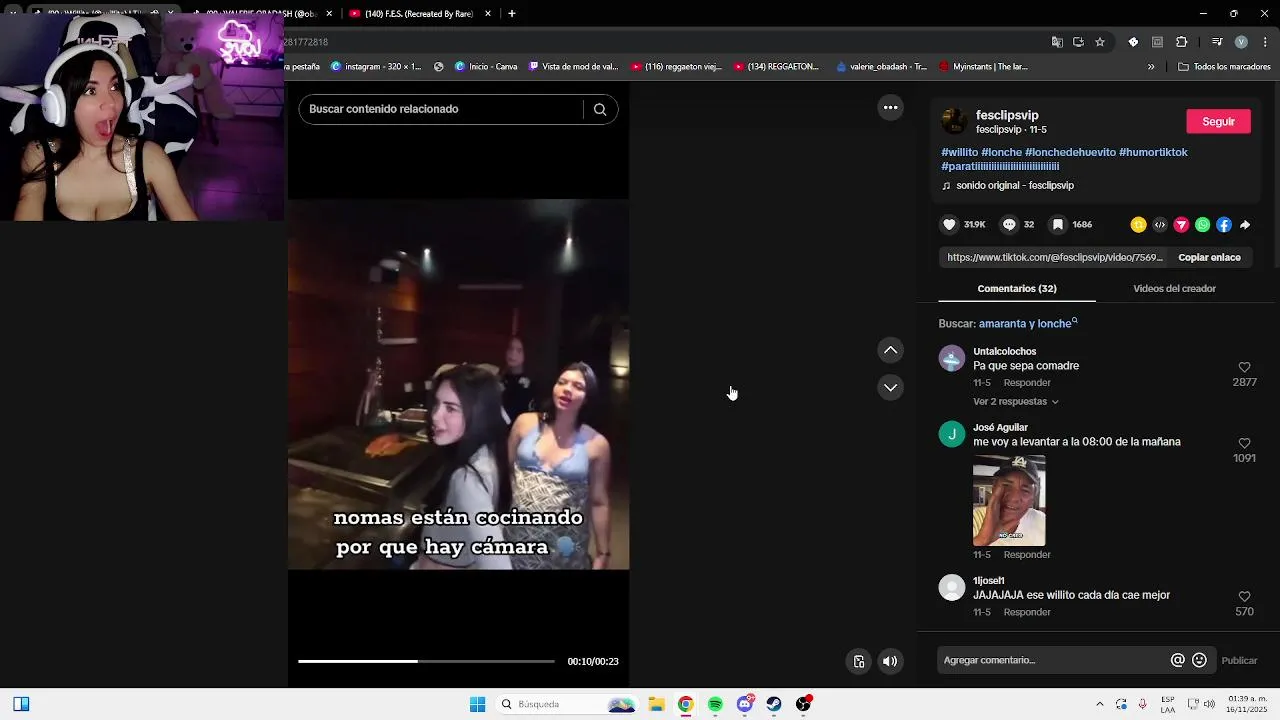Viewport: 1280px width, 720px height.
Task: Insert a mention with the @ icon
Action: pos(1178,660)
